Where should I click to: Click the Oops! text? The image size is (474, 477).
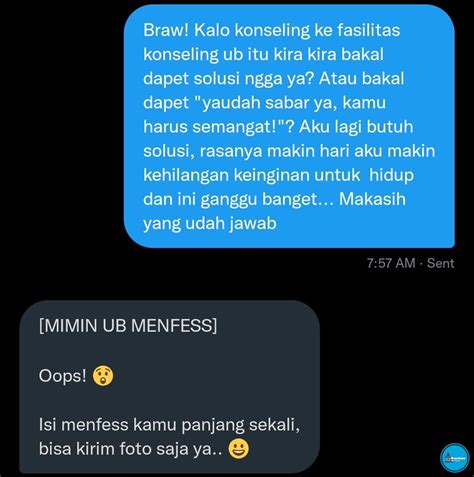pyautogui.click(x=63, y=376)
